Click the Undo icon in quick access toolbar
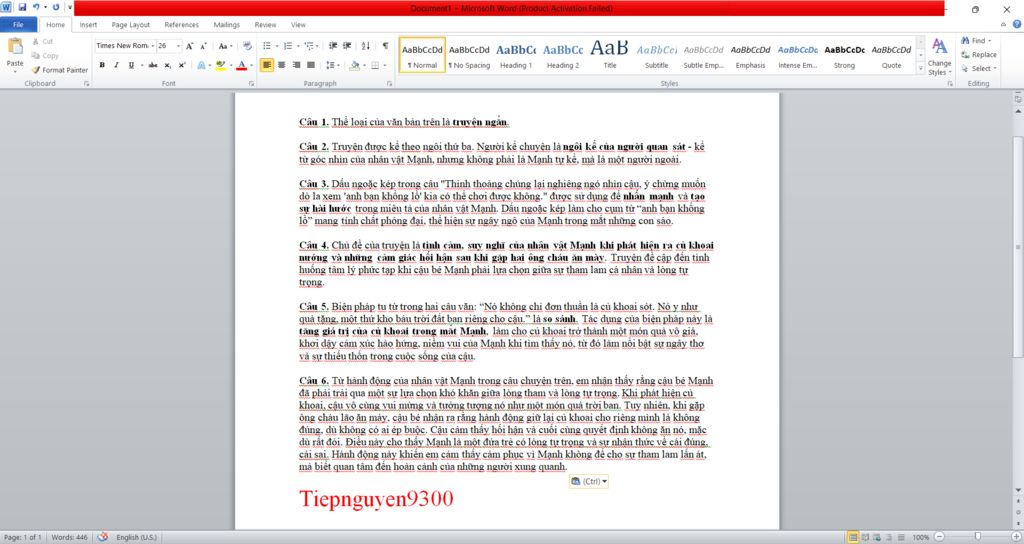This screenshot has width=1024, height=544. (36, 7)
